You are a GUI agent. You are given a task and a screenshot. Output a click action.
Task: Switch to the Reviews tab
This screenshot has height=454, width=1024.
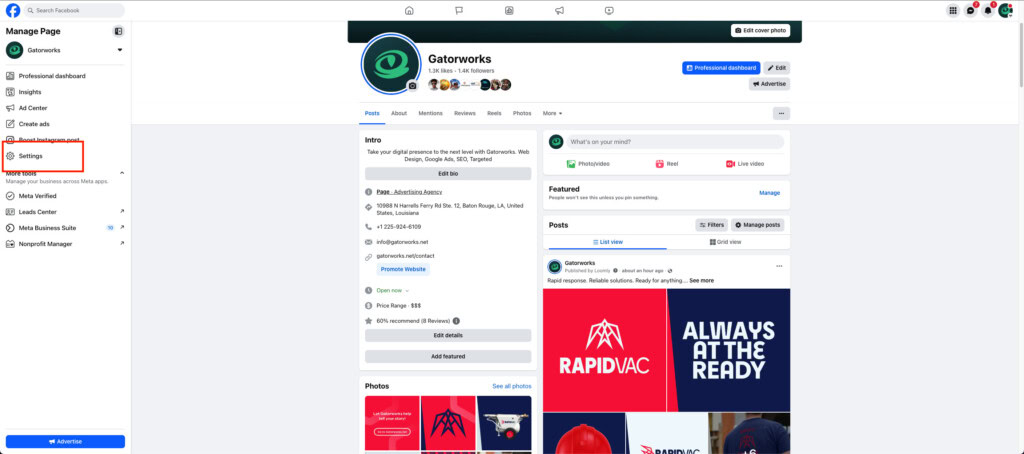coord(465,113)
